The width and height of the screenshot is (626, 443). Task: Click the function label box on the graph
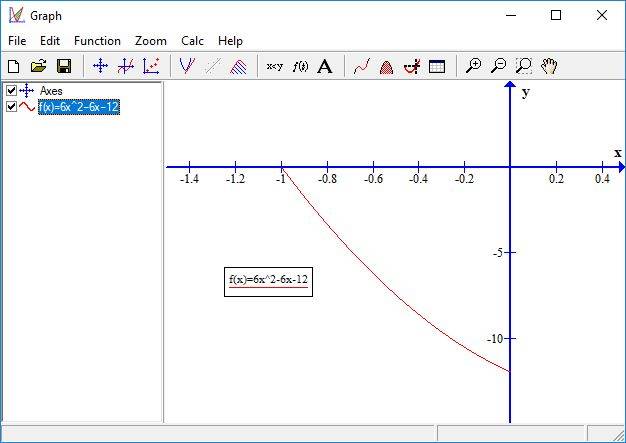268,281
